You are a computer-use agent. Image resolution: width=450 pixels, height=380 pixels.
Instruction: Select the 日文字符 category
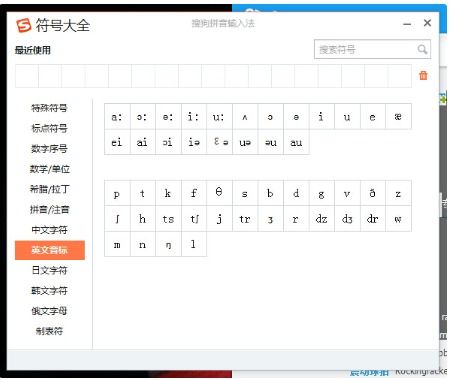[x=49, y=270]
